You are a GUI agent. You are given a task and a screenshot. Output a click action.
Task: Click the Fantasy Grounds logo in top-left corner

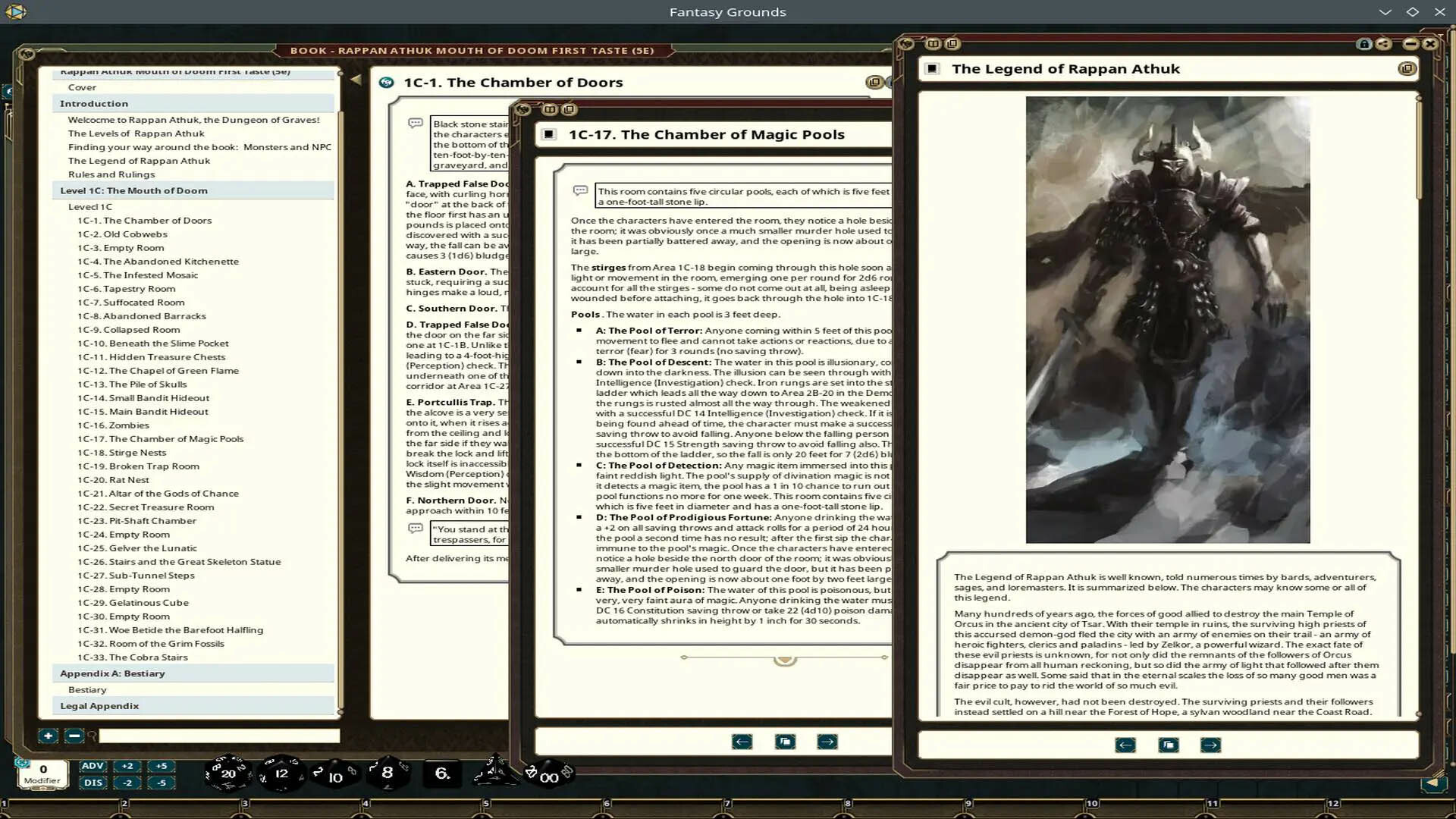click(x=17, y=11)
